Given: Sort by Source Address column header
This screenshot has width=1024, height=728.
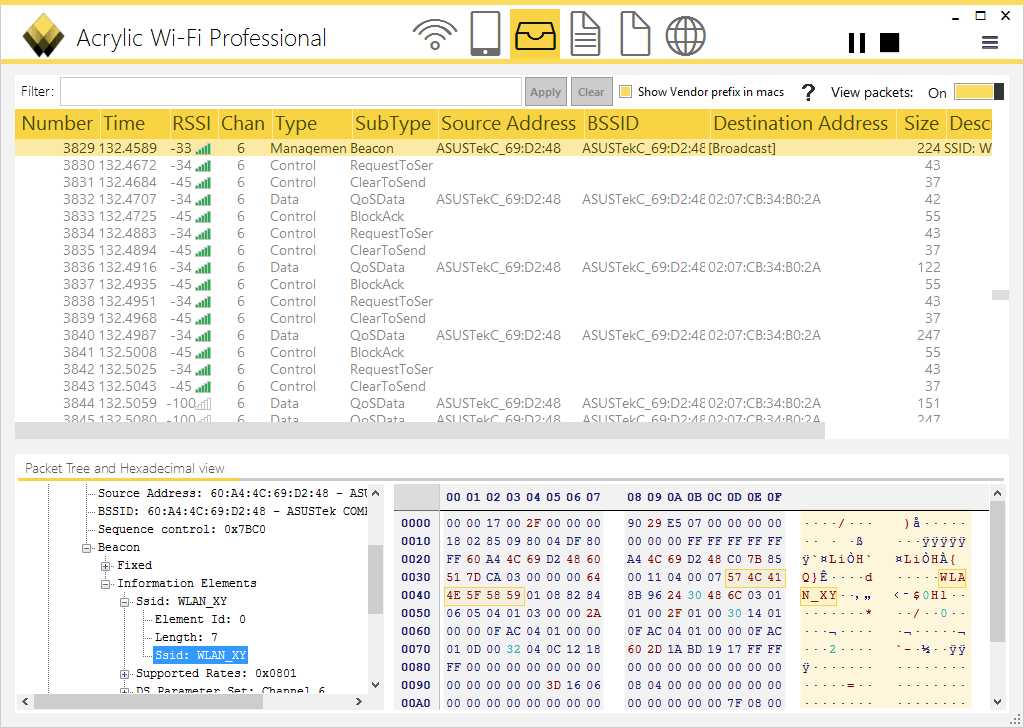Looking at the screenshot, I should (510, 123).
